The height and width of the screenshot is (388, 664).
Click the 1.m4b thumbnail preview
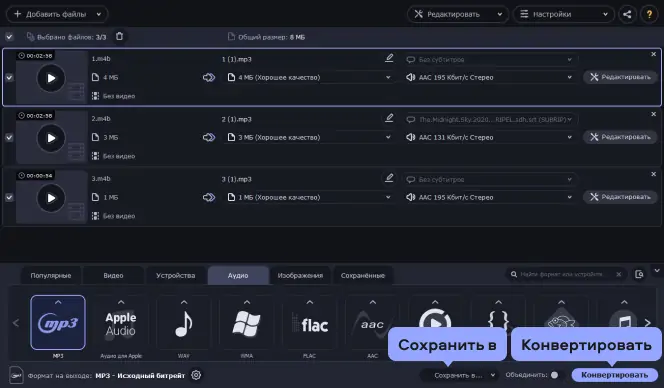click(51, 77)
